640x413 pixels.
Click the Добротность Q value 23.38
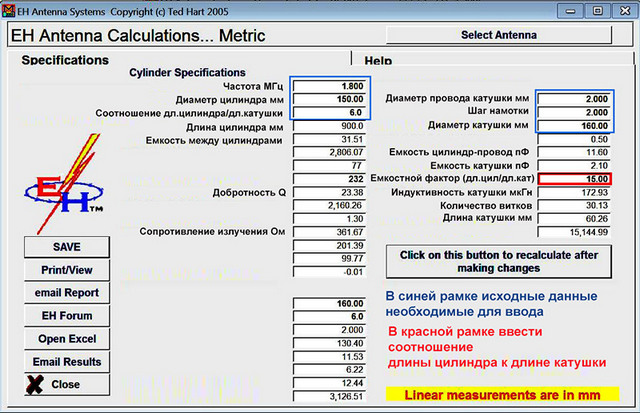[329, 192]
